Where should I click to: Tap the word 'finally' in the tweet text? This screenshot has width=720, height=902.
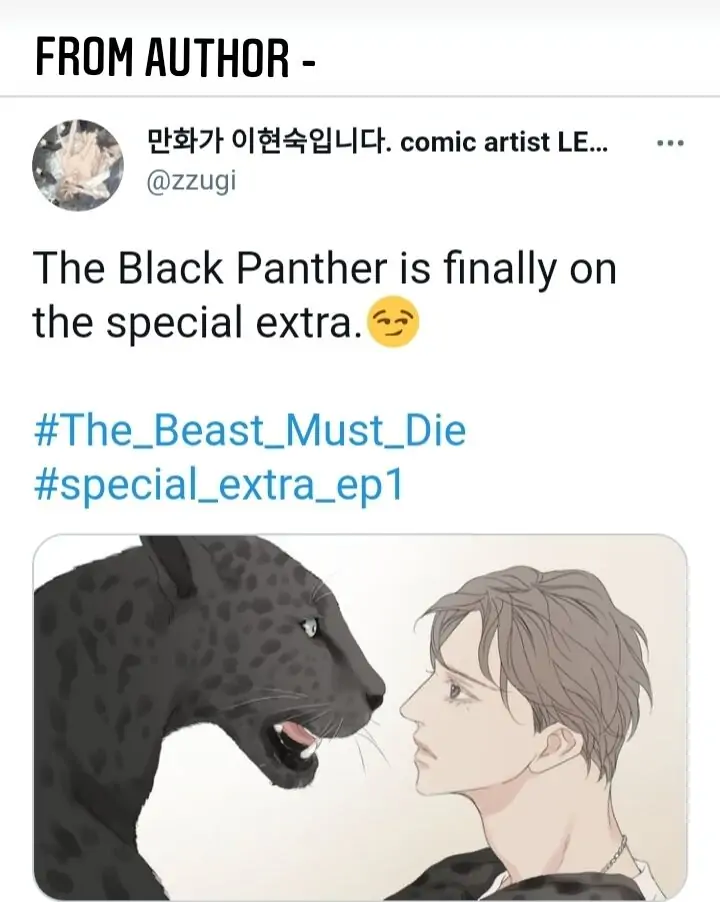click(500, 270)
